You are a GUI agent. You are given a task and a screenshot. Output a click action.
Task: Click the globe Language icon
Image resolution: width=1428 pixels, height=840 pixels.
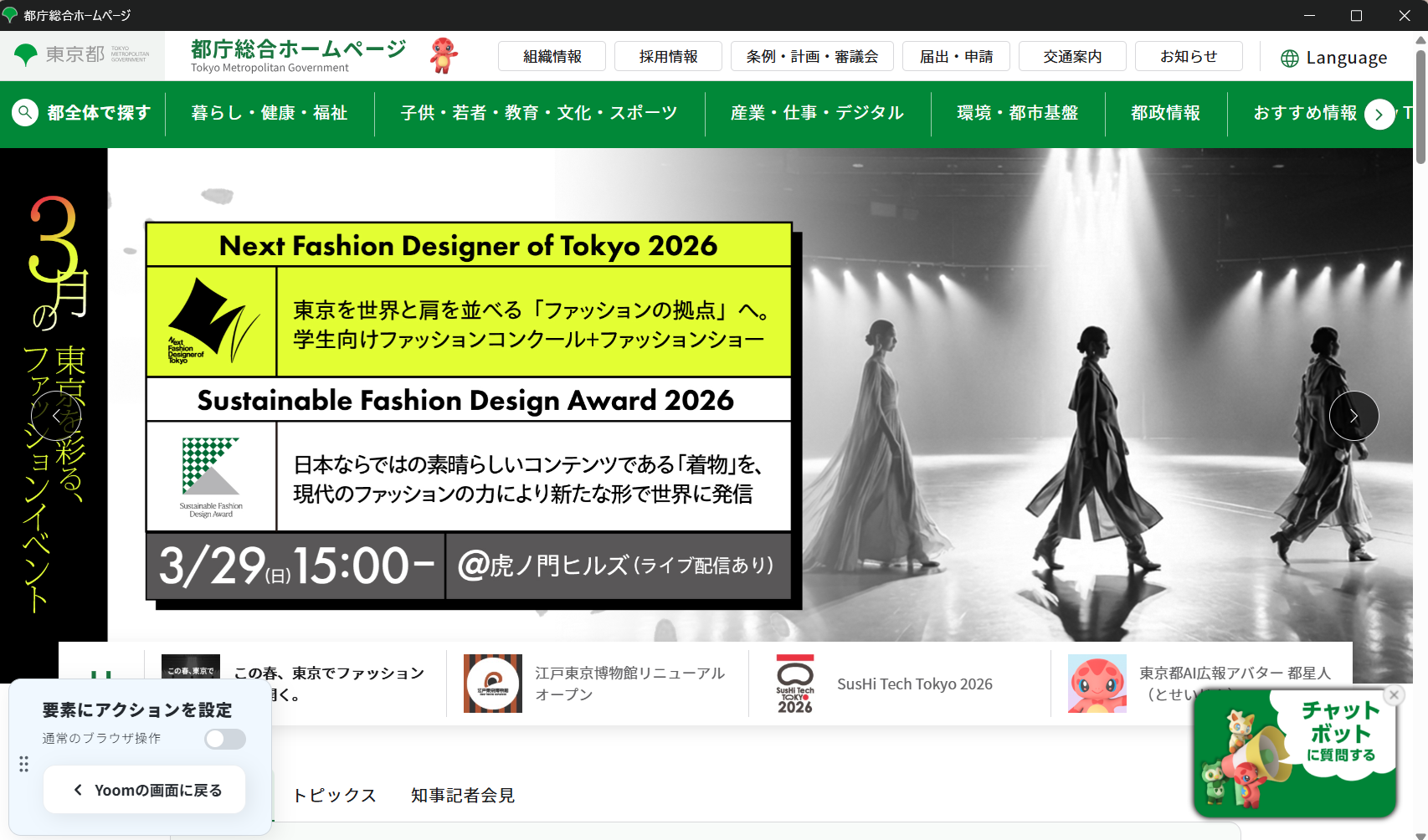click(x=1289, y=59)
